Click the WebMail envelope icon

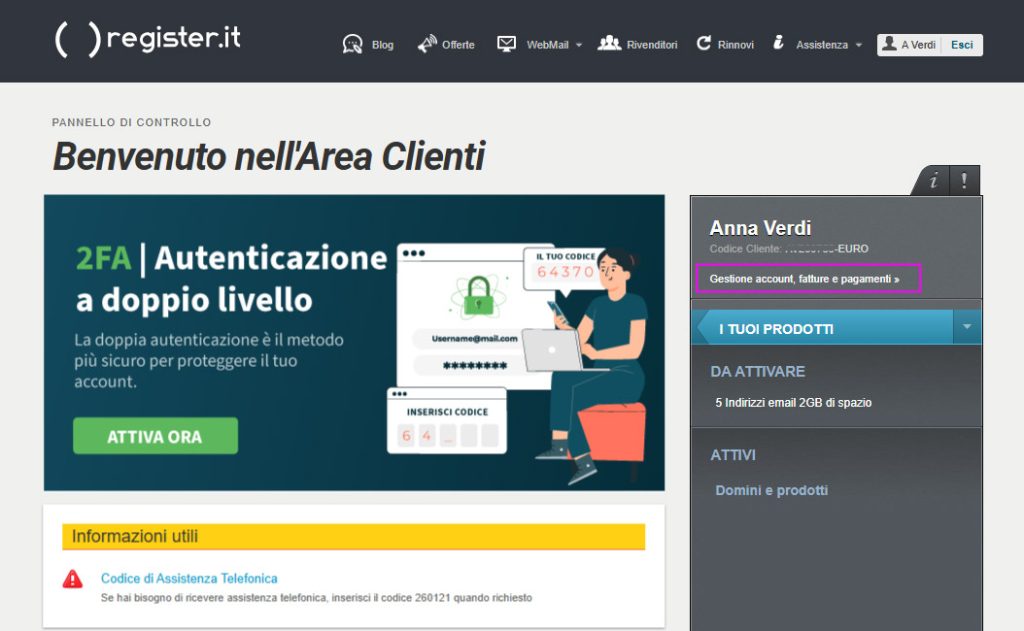point(507,44)
